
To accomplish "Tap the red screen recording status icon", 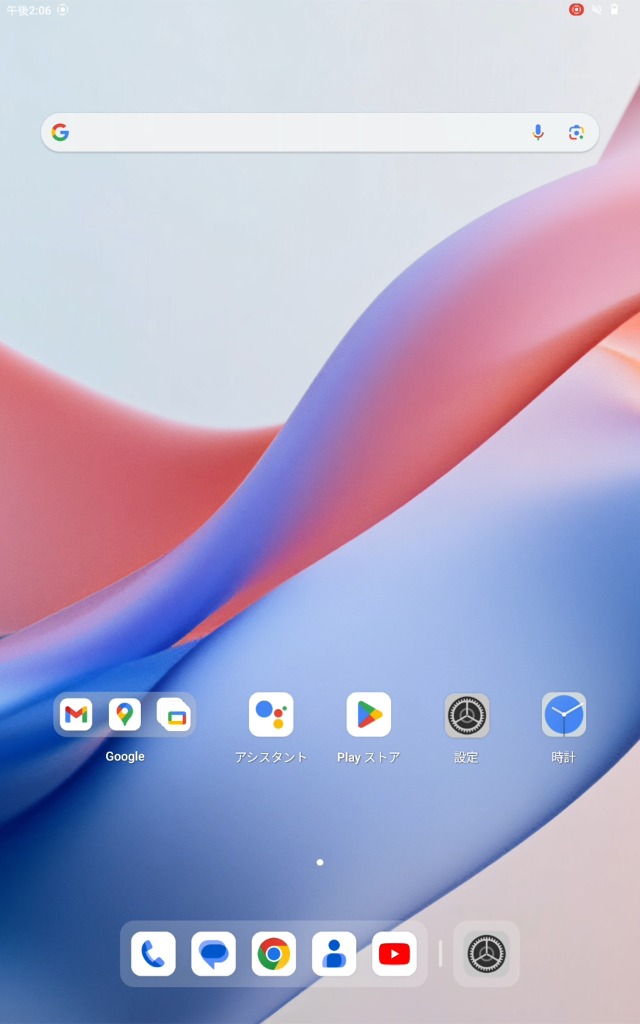I will tap(576, 9).
